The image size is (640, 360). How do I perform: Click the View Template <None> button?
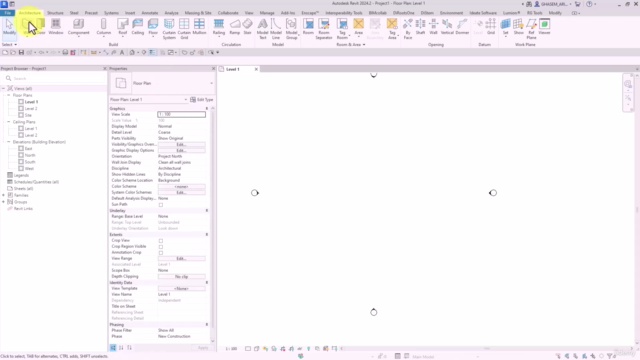point(182,289)
